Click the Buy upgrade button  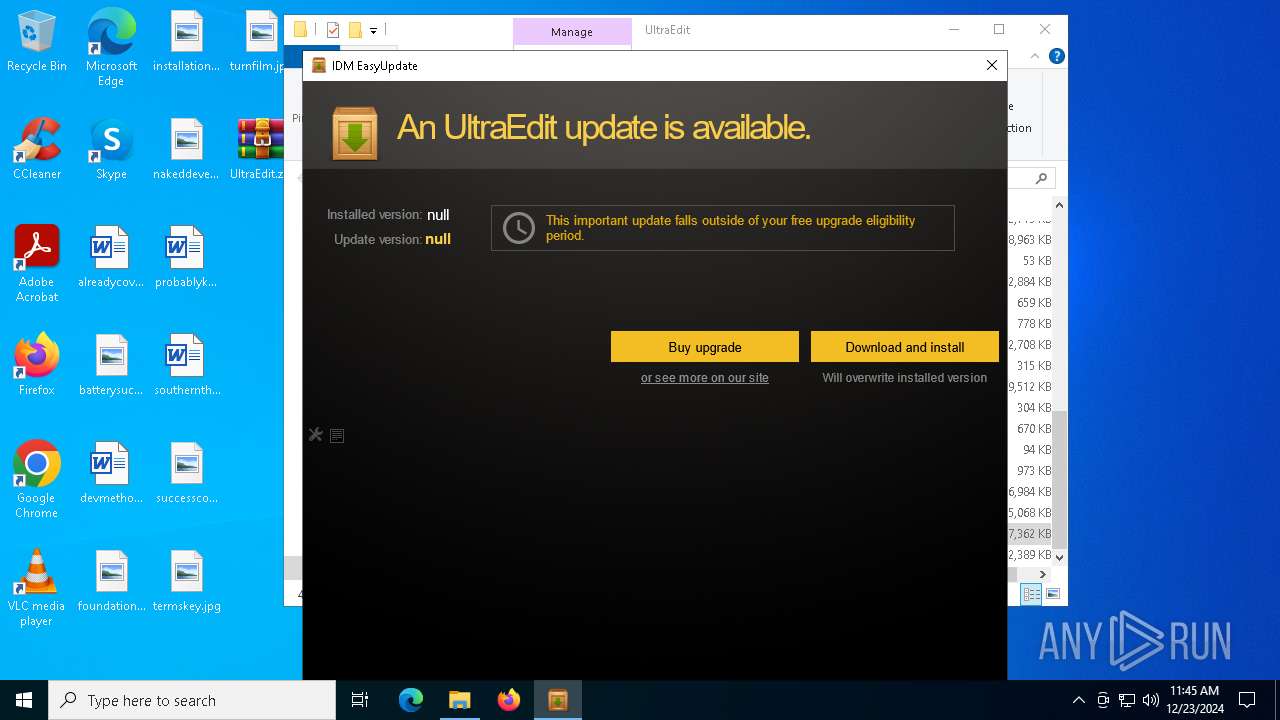(x=705, y=347)
